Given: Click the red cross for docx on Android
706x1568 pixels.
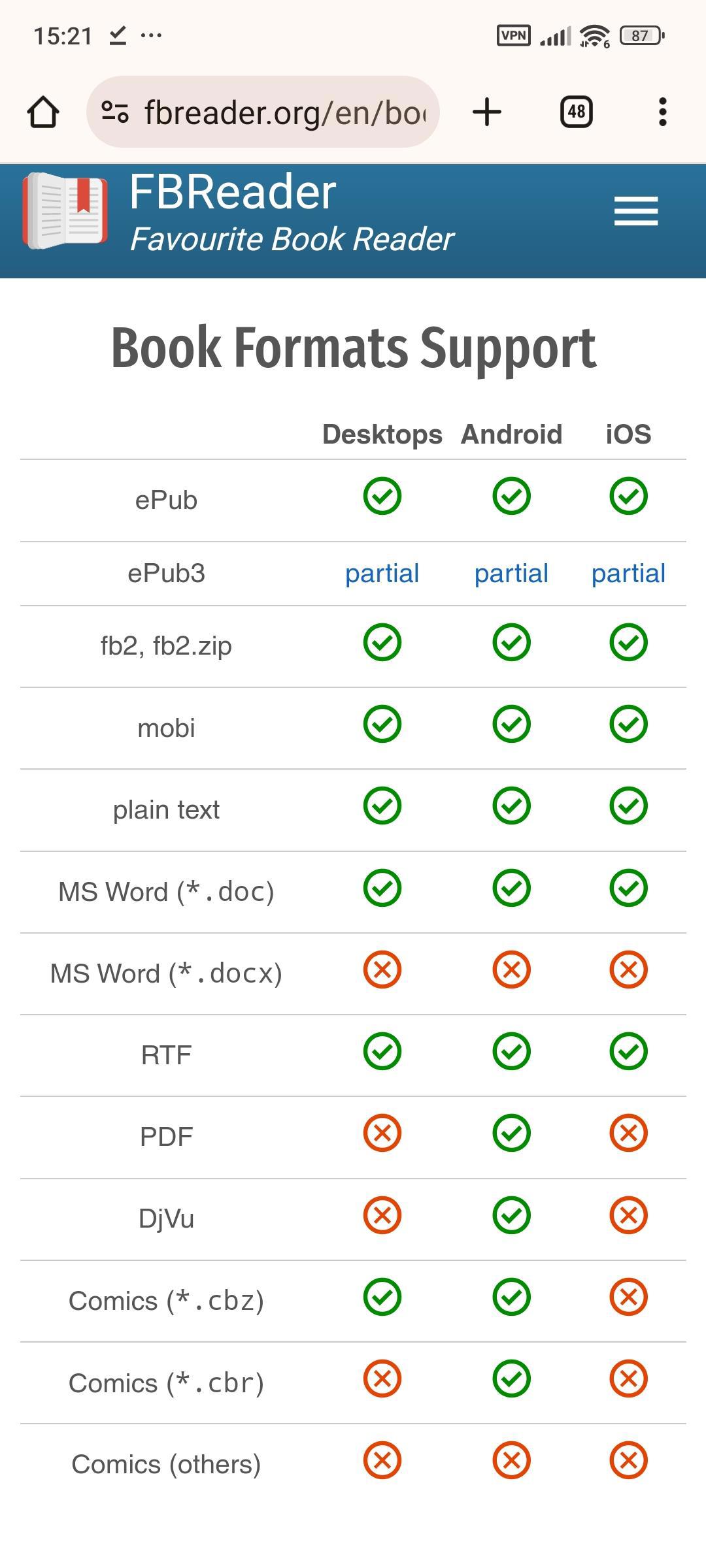Looking at the screenshot, I should (511, 970).
